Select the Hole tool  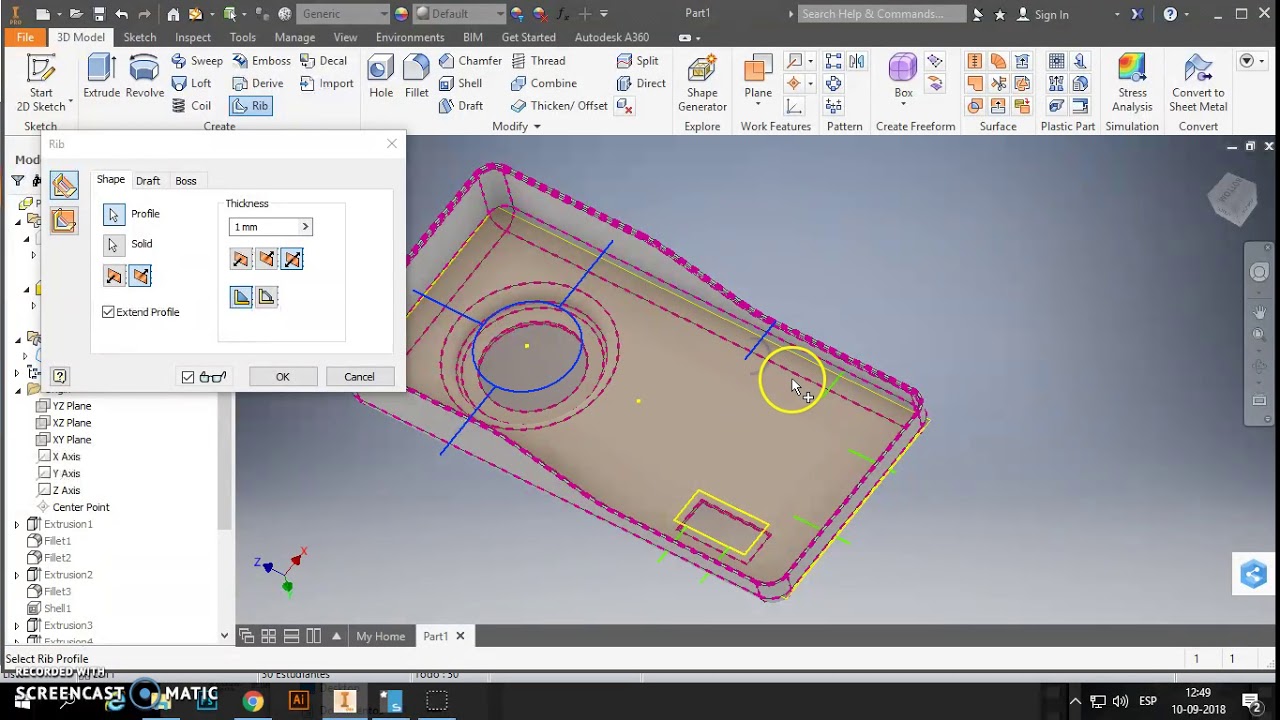(x=381, y=76)
